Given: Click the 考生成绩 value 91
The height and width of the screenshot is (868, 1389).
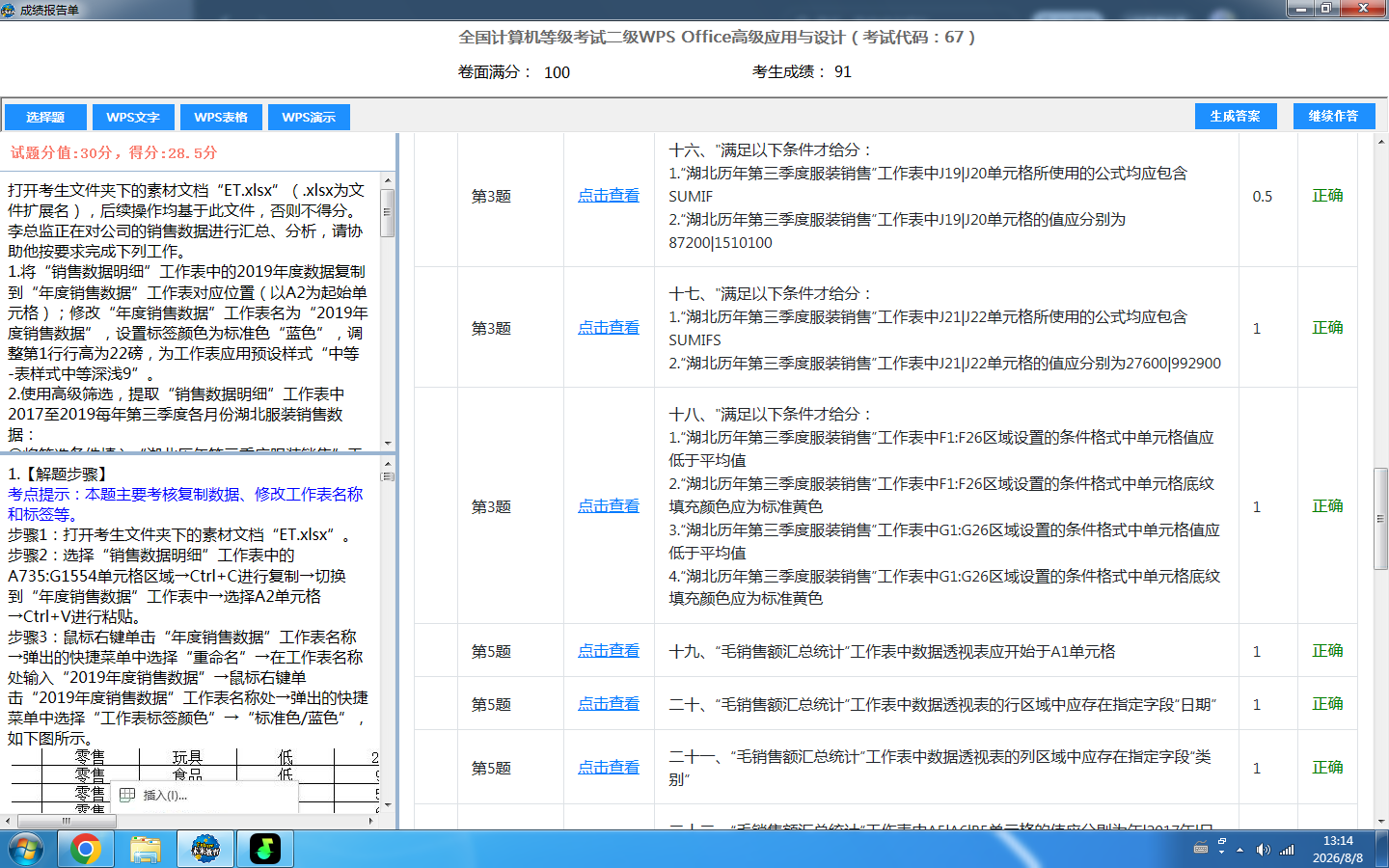Looking at the screenshot, I should coord(843,71).
